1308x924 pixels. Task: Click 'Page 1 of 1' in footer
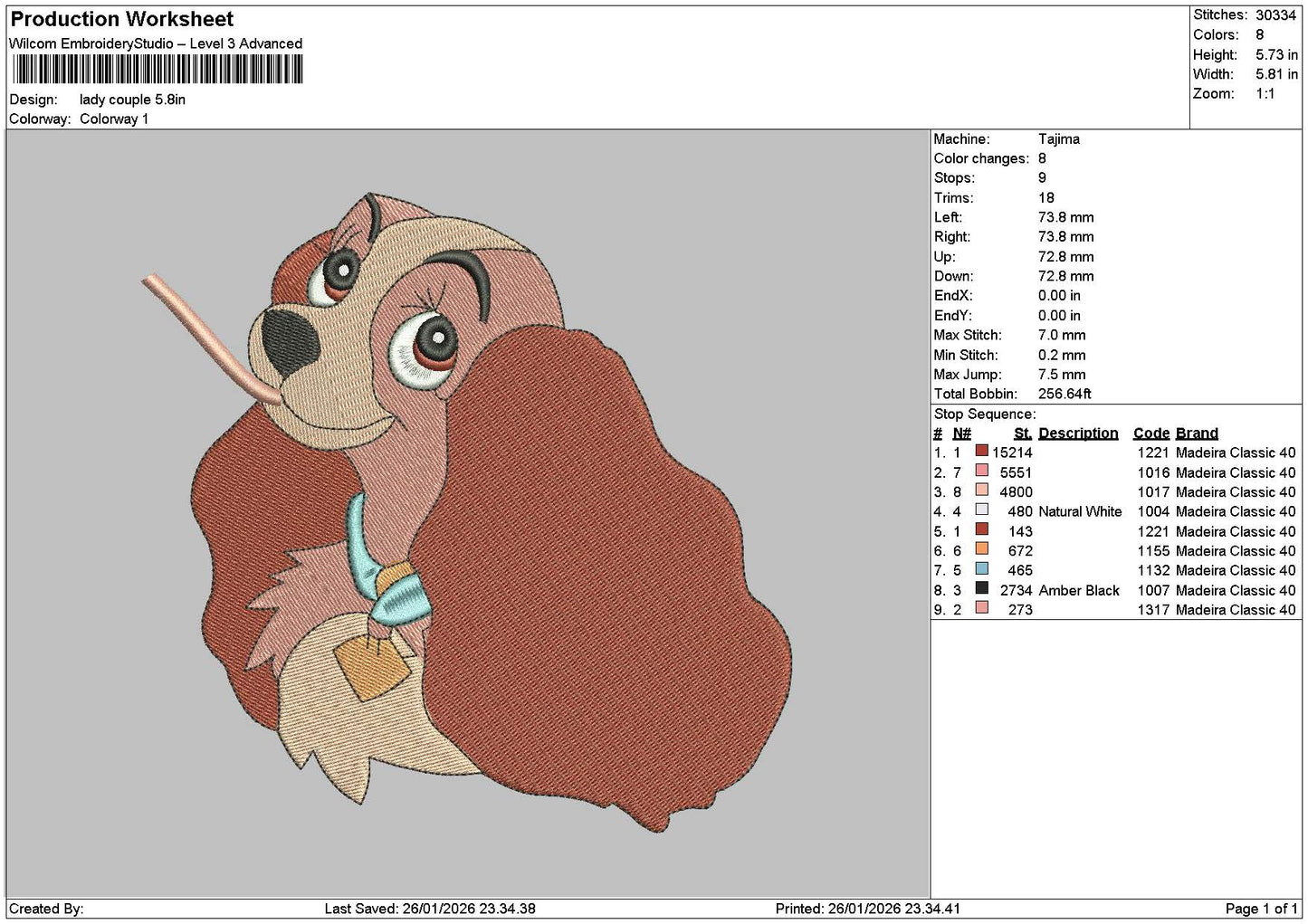click(1262, 909)
